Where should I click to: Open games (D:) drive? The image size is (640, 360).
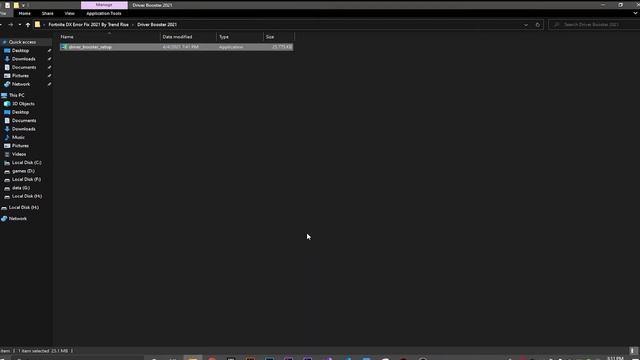pyautogui.click(x=23, y=171)
